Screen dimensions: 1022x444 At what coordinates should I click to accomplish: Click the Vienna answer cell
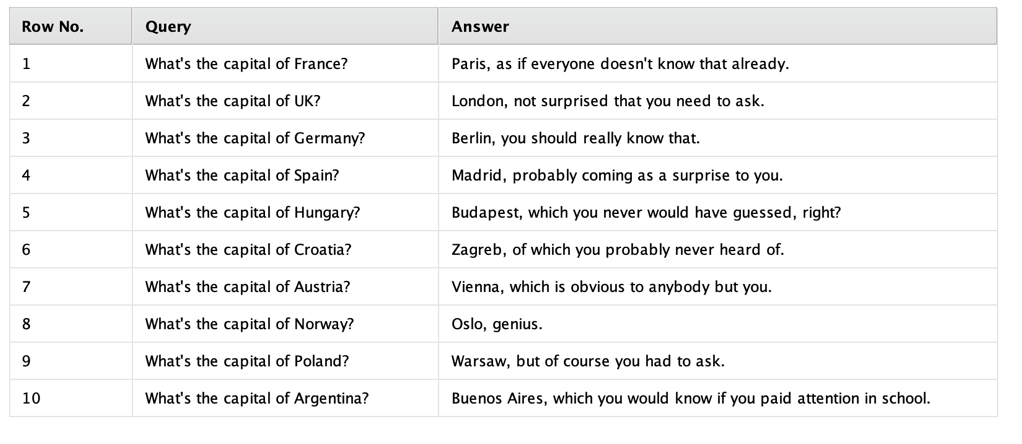pyautogui.click(x=611, y=287)
